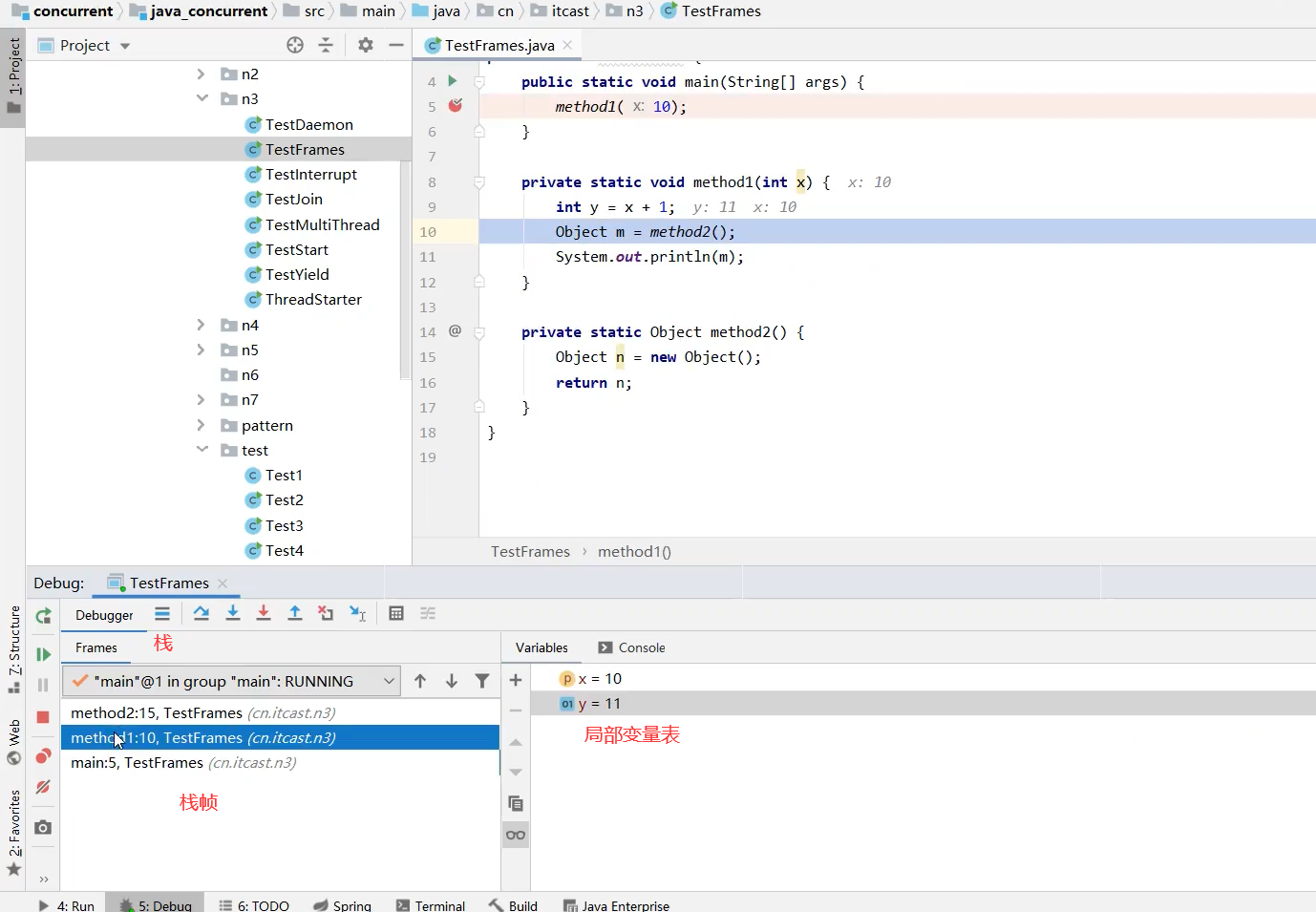
Task: Open Terminal tool window
Action: [431, 905]
